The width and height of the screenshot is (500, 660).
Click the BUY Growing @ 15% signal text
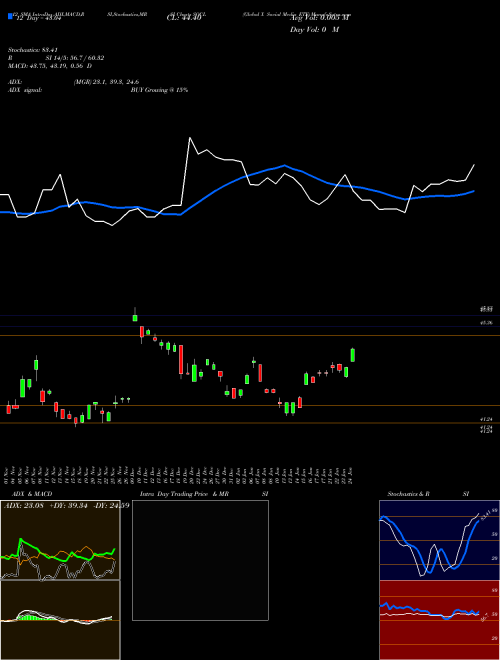[x=159, y=90]
